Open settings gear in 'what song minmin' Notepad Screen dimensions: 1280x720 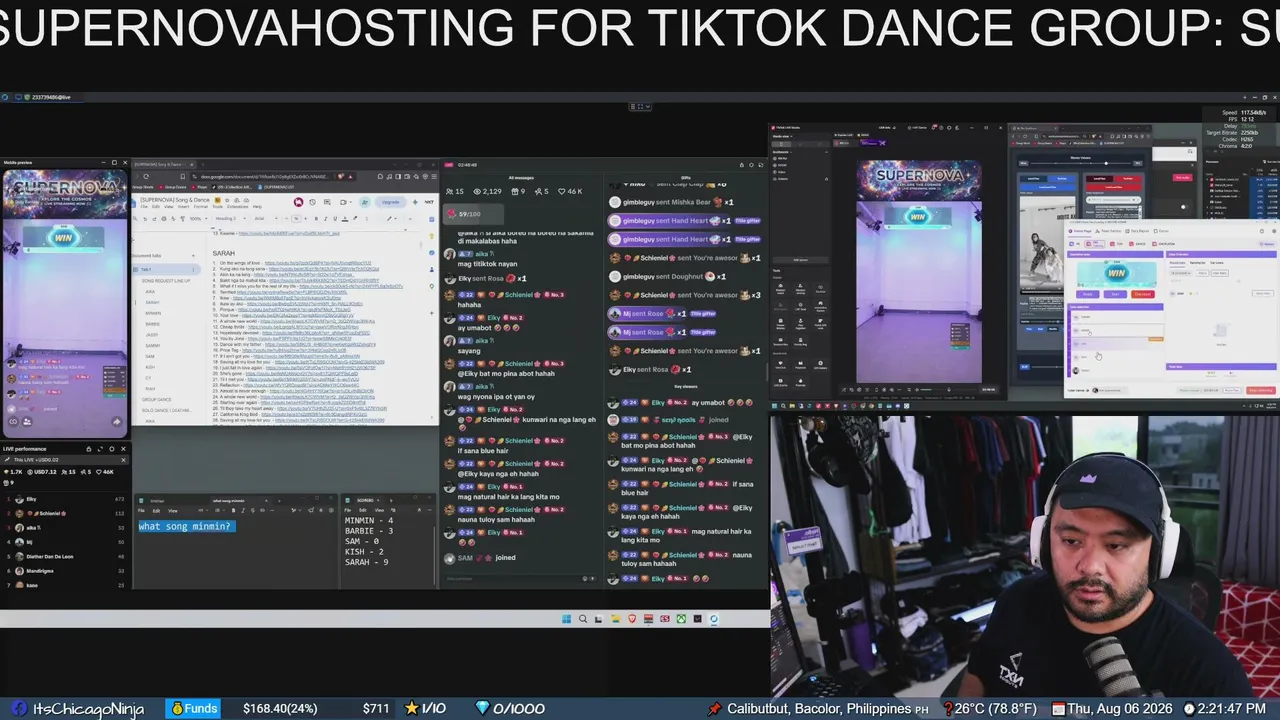point(331,510)
